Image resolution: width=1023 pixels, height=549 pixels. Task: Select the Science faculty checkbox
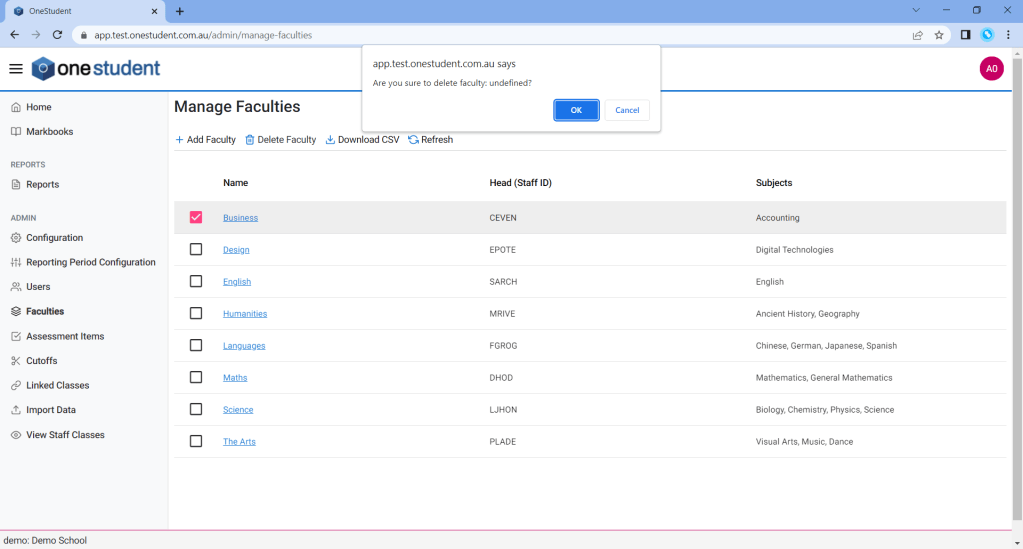click(x=196, y=409)
